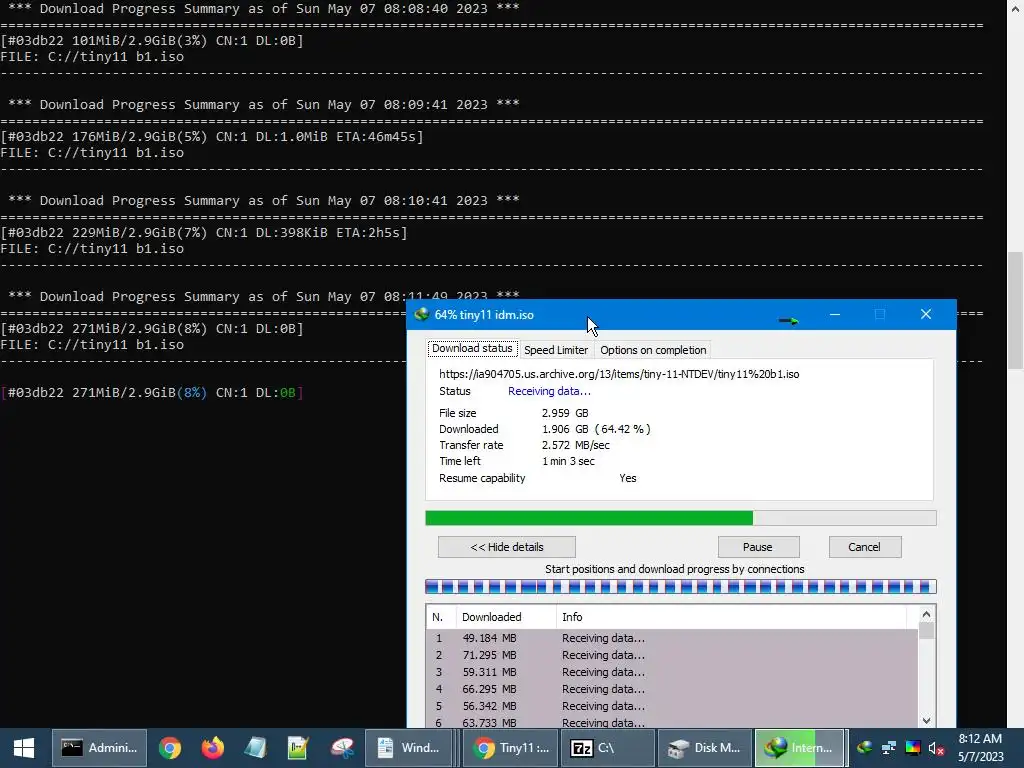
Task: Click the muted volume tray icon
Action: 936,748
